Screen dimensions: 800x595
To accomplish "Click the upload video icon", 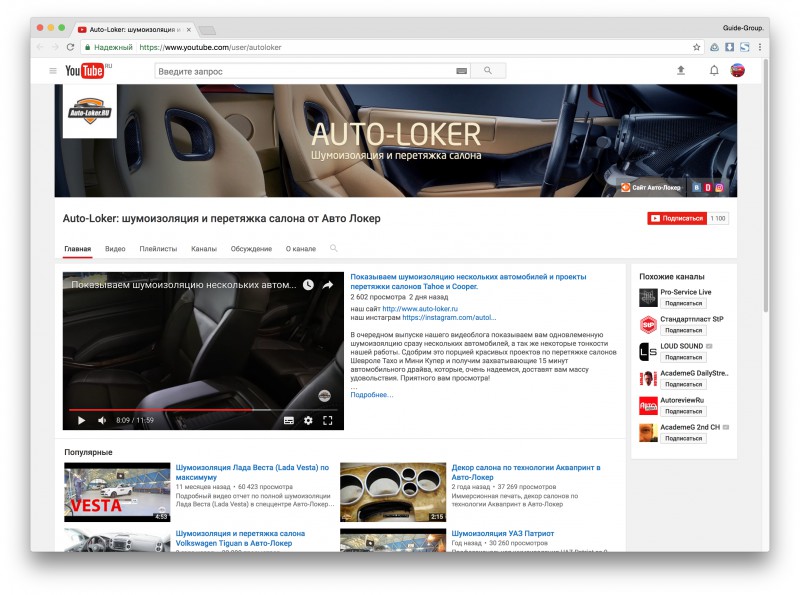I will tap(681, 70).
